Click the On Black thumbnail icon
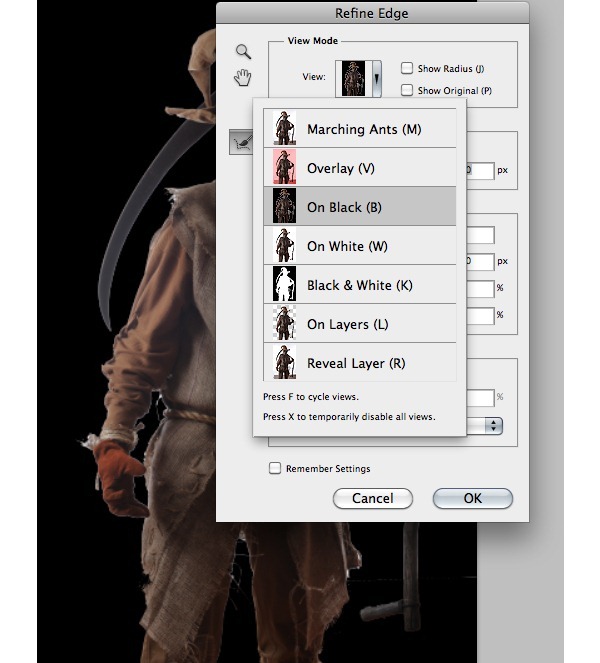The image size is (600, 663). click(x=284, y=206)
